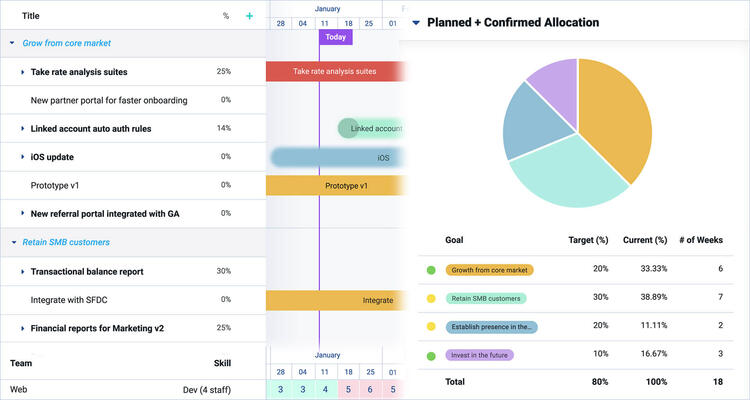Viewport: 750px width, 400px height.
Task: Click green status dot for Invest in the future
Action: click(x=431, y=354)
